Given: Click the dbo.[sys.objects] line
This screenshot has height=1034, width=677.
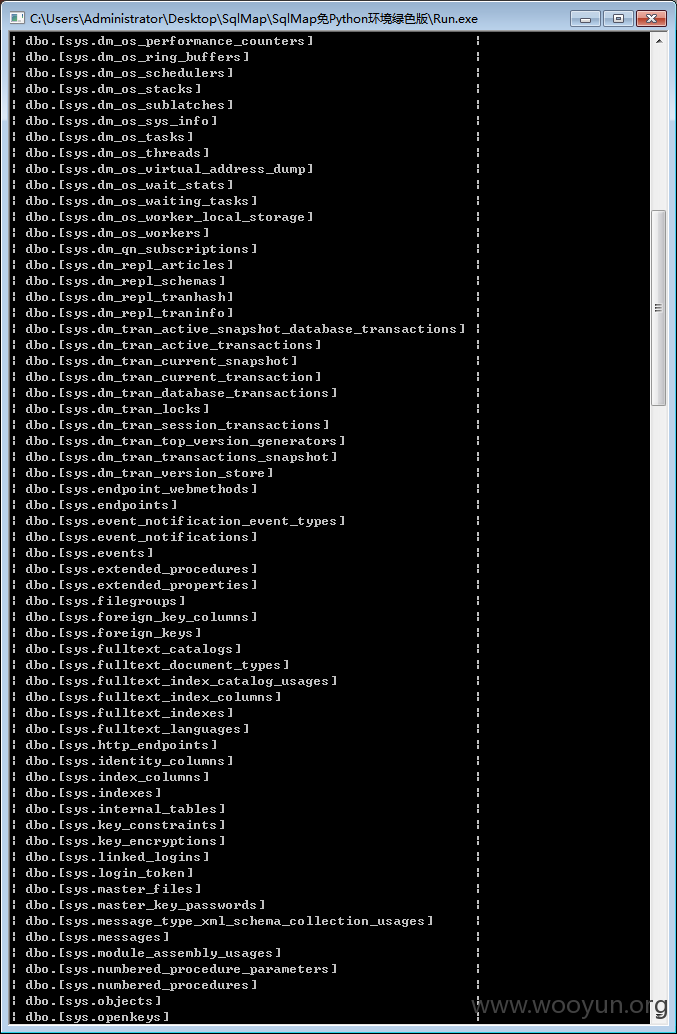Looking at the screenshot, I should click(94, 1001).
